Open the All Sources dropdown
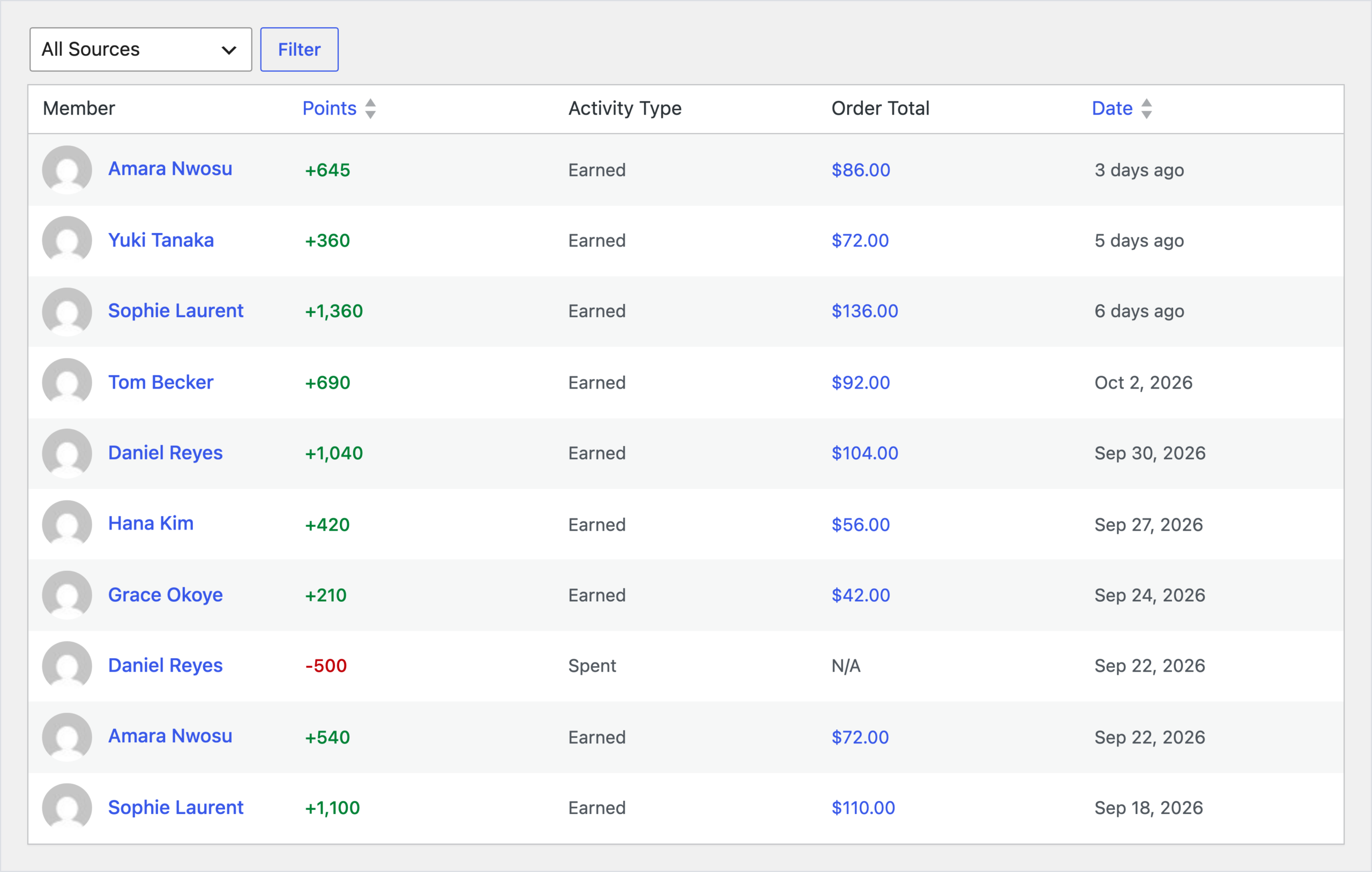This screenshot has width=1372, height=872. (141, 50)
